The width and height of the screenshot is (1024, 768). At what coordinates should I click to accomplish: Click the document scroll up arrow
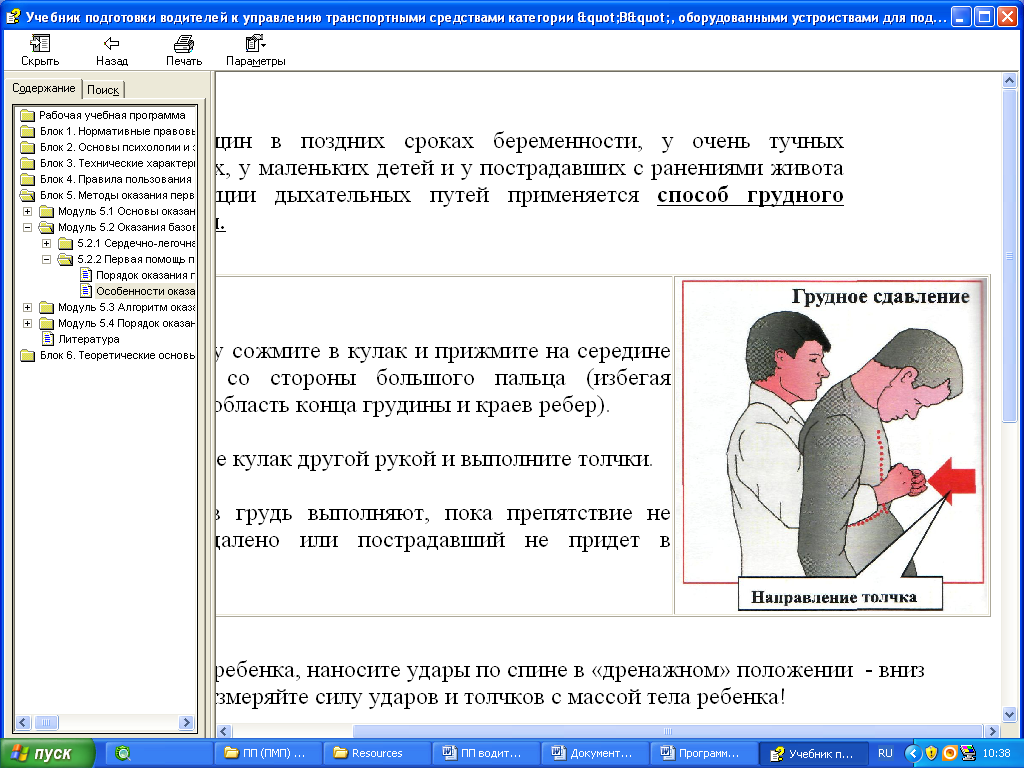(1009, 82)
